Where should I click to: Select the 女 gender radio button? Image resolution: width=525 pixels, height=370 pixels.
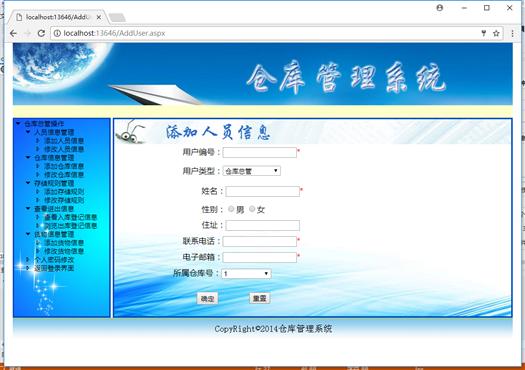click(252, 209)
